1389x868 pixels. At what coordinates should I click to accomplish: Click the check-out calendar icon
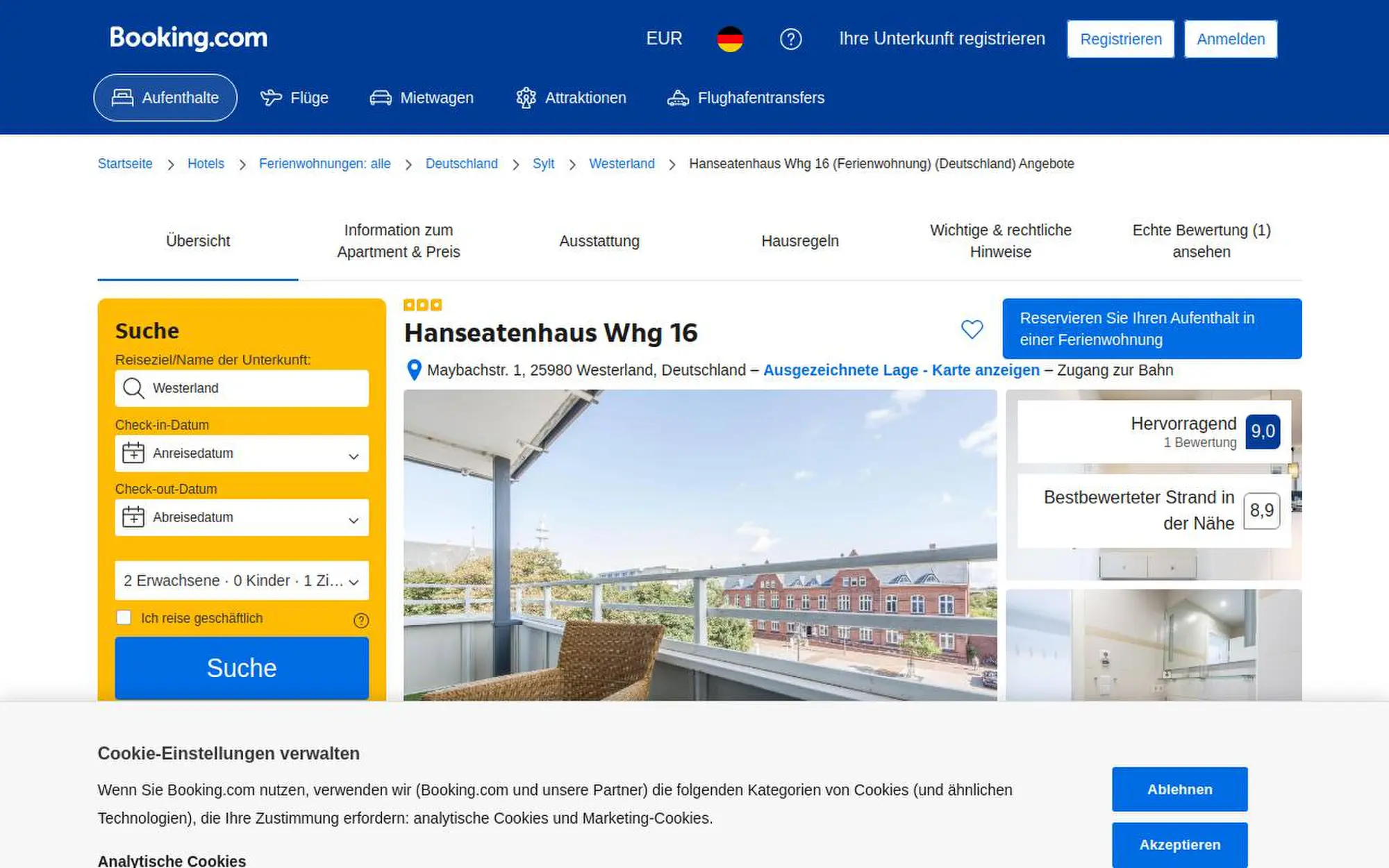click(x=133, y=517)
